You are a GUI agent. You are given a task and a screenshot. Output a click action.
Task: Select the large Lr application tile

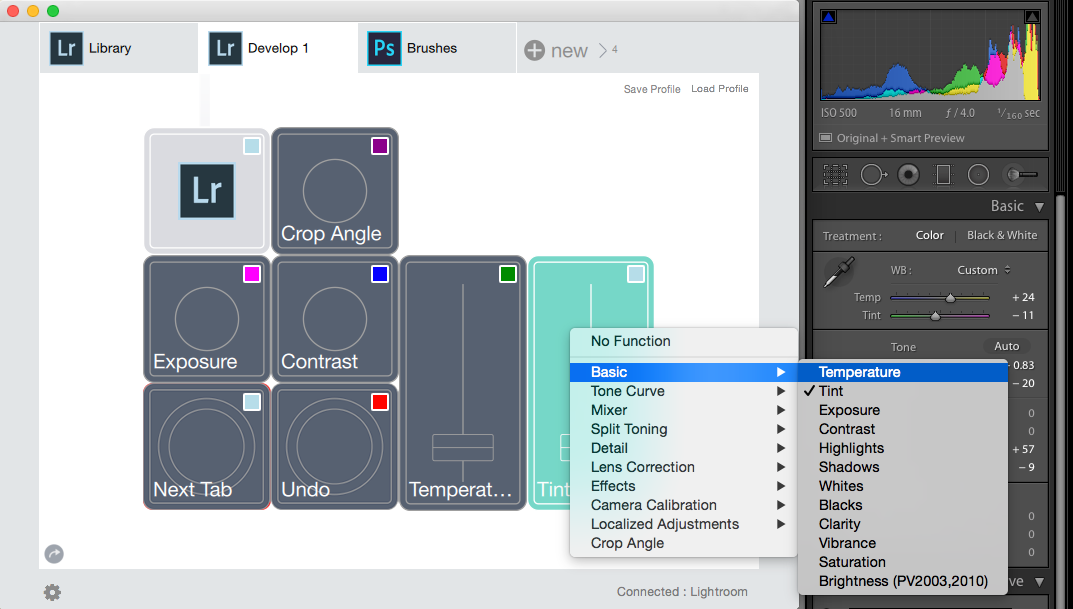coord(207,190)
